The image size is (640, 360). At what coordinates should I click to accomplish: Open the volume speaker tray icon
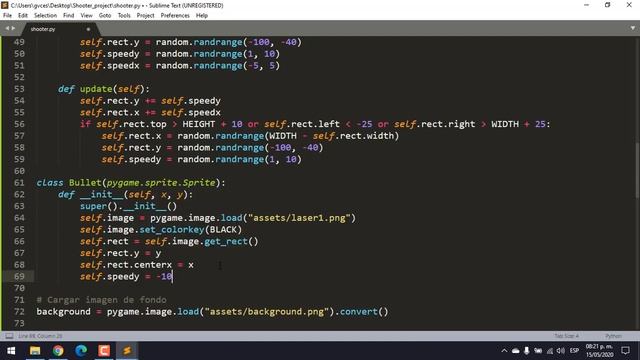pyautogui.click(x=561, y=351)
